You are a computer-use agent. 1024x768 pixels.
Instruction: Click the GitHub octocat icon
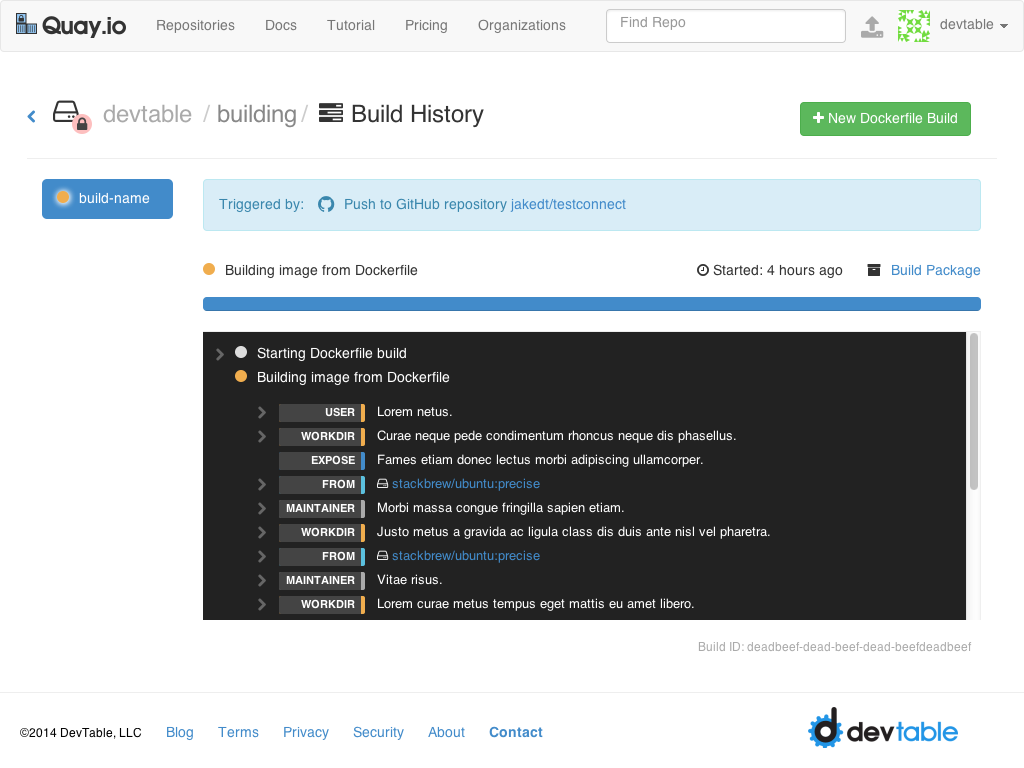(326, 204)
